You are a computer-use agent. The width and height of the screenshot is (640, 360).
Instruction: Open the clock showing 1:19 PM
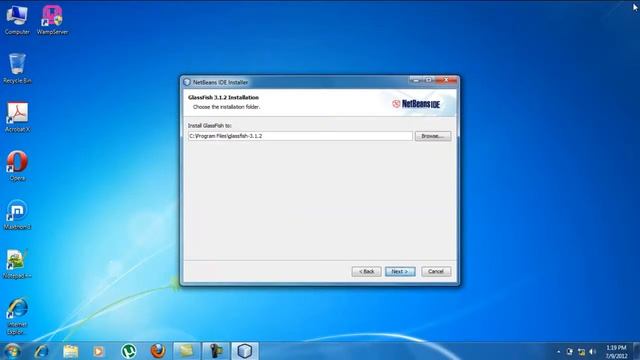tap(616, 351)
